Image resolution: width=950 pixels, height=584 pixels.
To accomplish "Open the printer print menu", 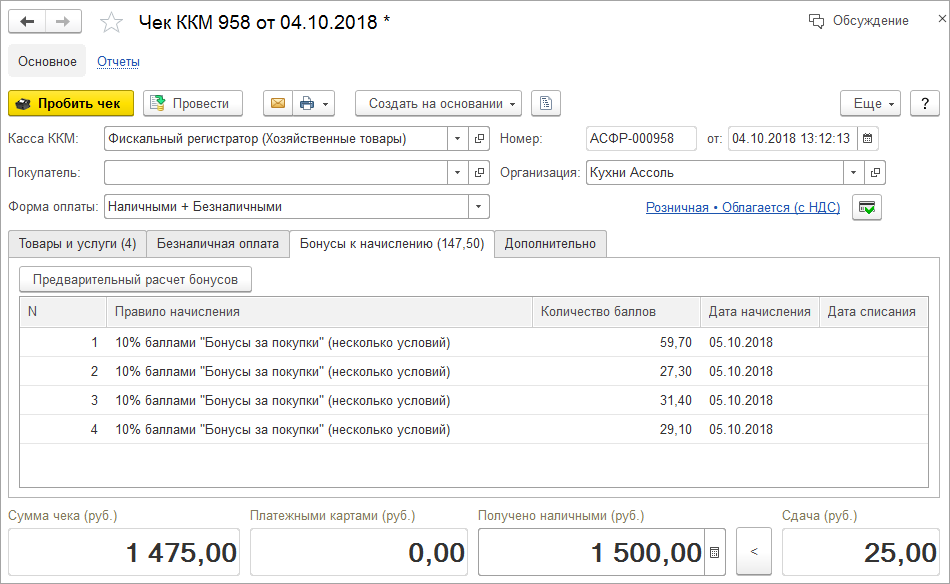I will (x=314, y=103).
